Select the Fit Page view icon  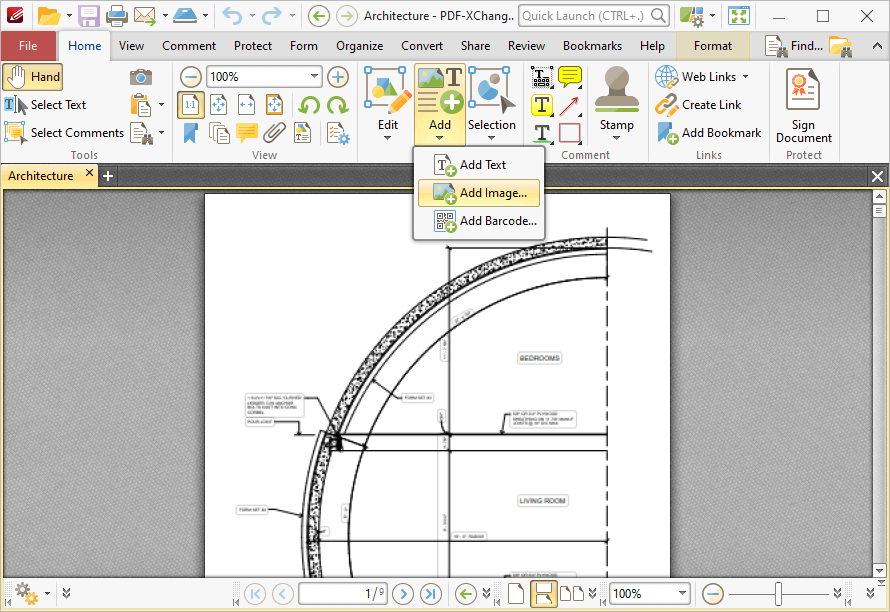pos(218,104)
